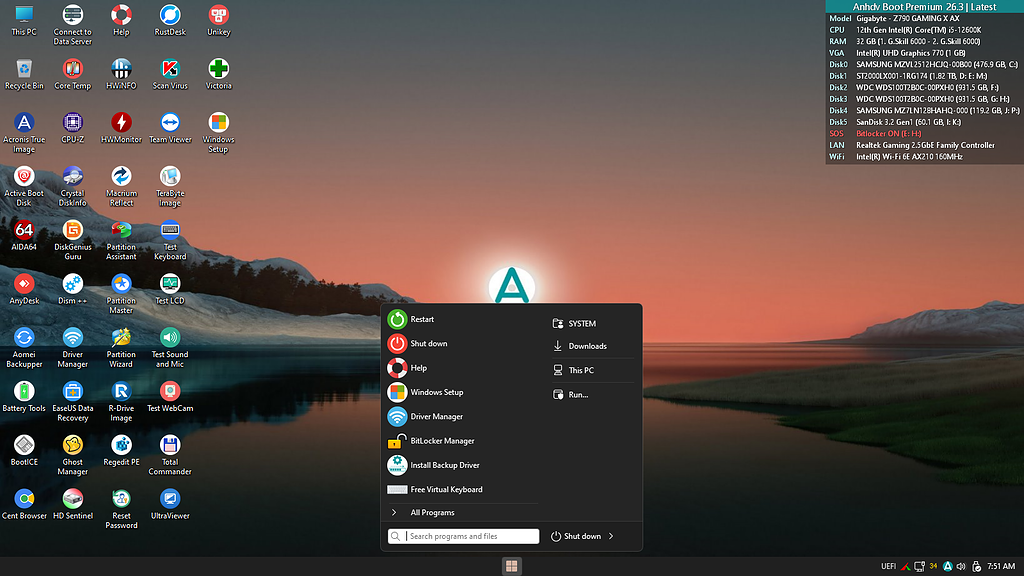Click the bottom Shut down power button
This screenshot has height=576, width=1024.
click(x=575, y=536)
